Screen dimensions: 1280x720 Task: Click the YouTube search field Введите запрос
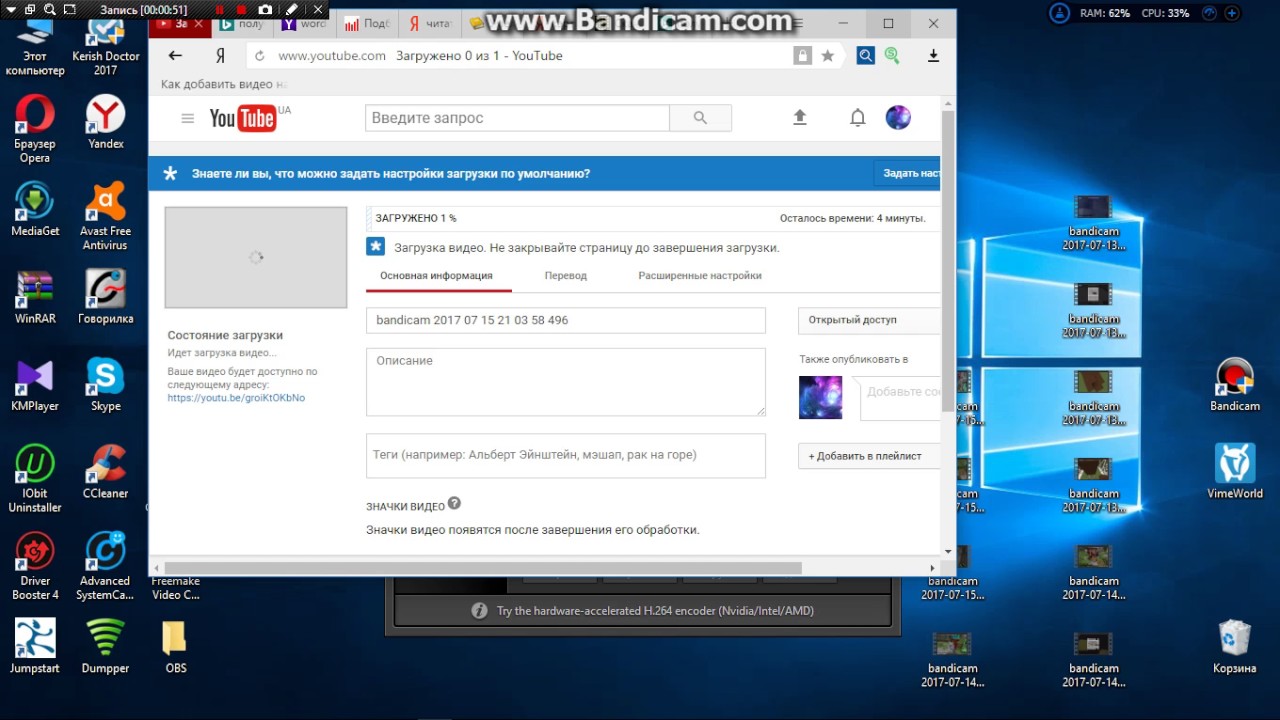coord(517,118)
